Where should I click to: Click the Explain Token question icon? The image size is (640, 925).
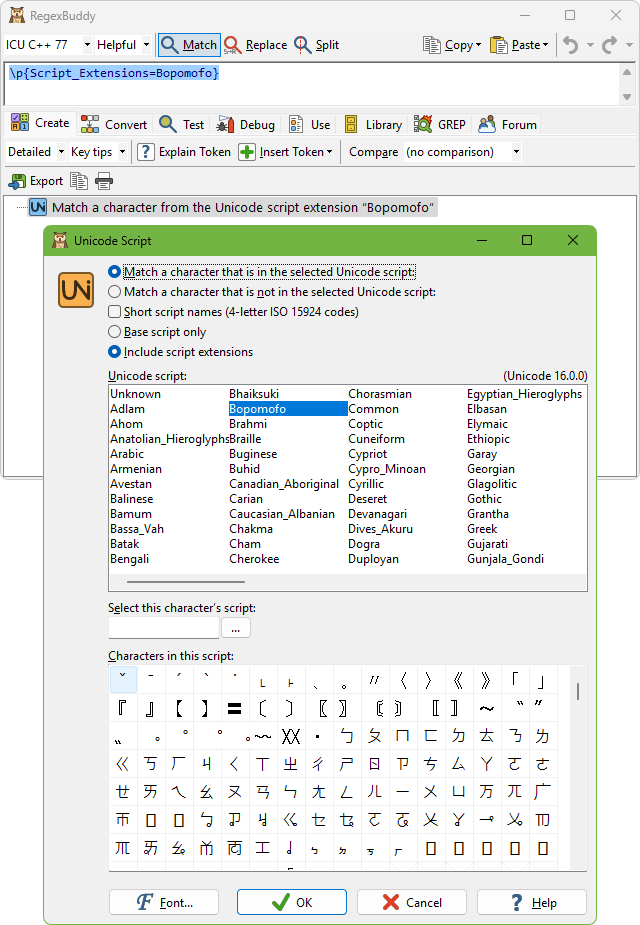[146, 152]
